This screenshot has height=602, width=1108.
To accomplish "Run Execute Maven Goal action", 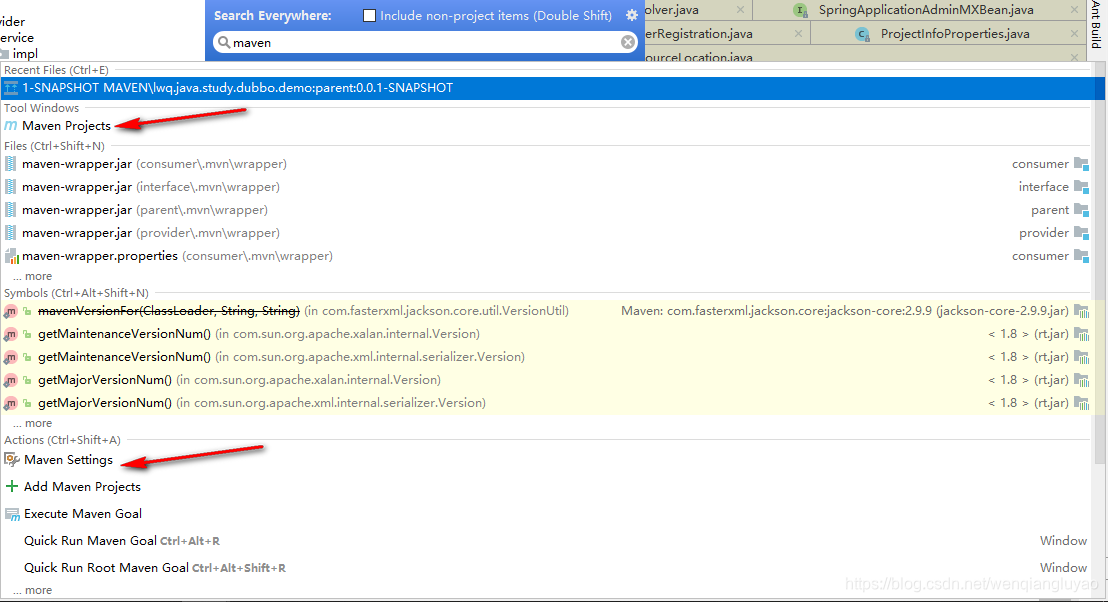I will [83, 514].
